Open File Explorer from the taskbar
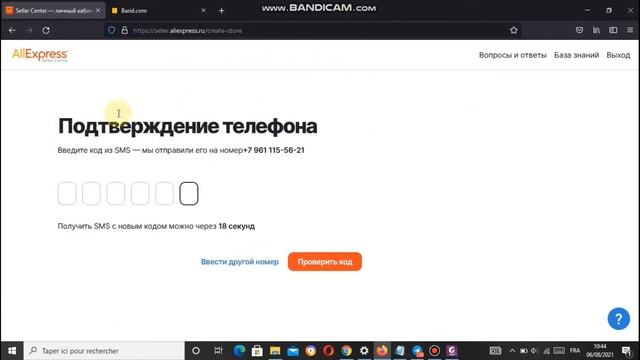Screen dimensions: 640x360 [275, 351]
